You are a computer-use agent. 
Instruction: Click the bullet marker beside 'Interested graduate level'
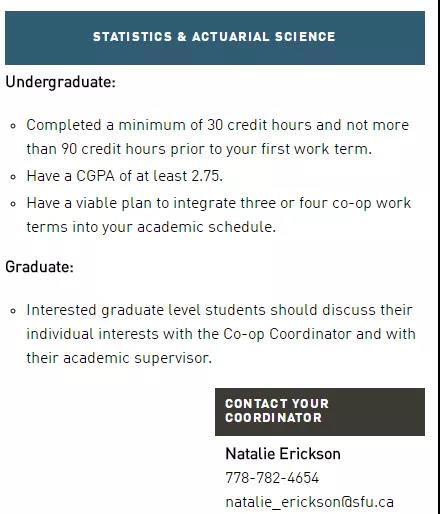pos(13,311)
